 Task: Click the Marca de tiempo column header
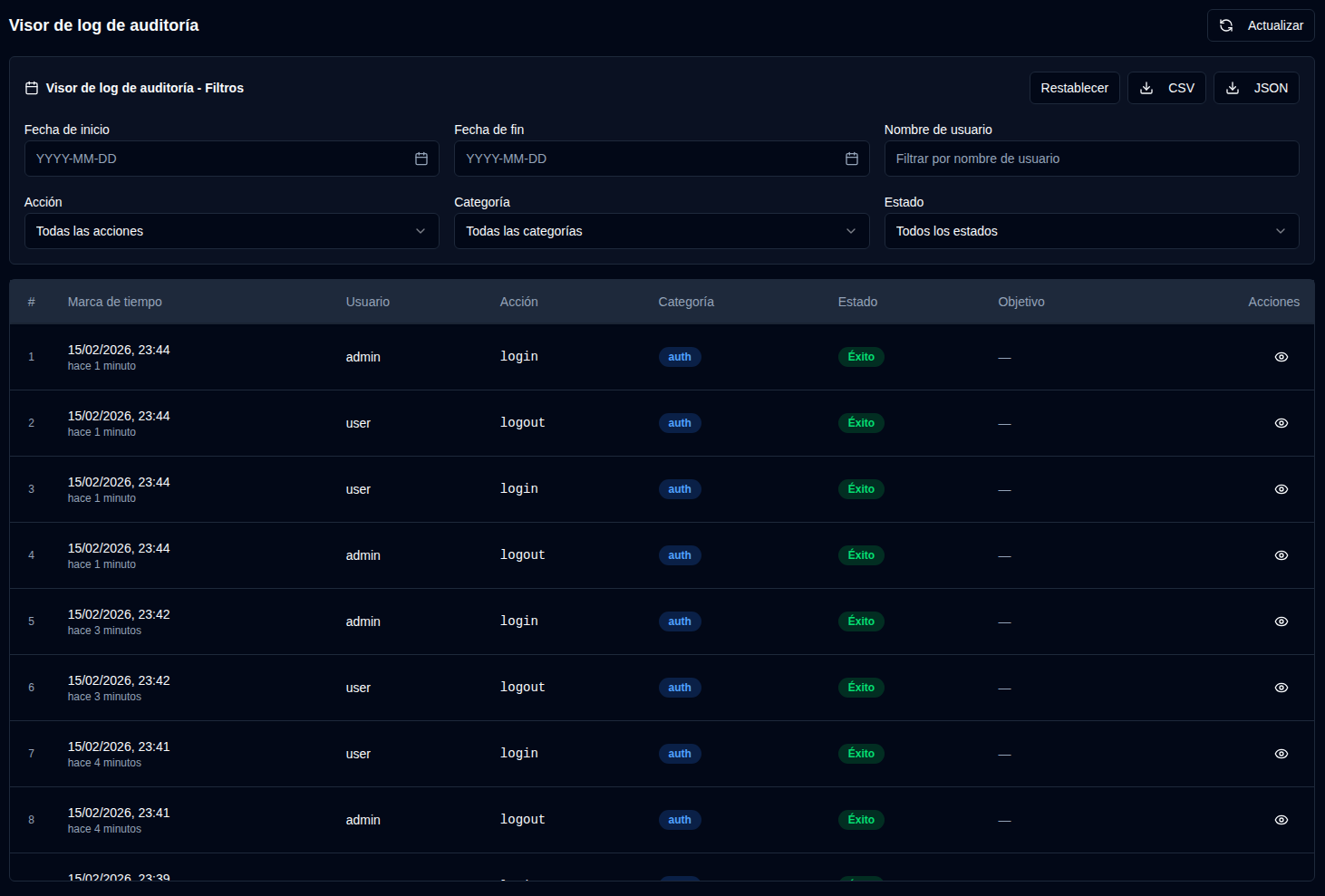115,302
